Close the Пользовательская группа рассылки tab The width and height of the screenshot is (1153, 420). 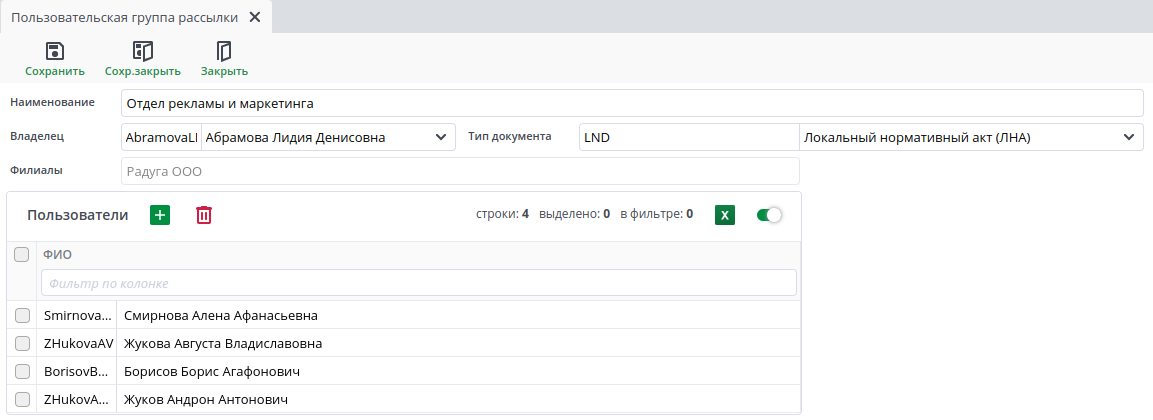[x=255, y=18]
